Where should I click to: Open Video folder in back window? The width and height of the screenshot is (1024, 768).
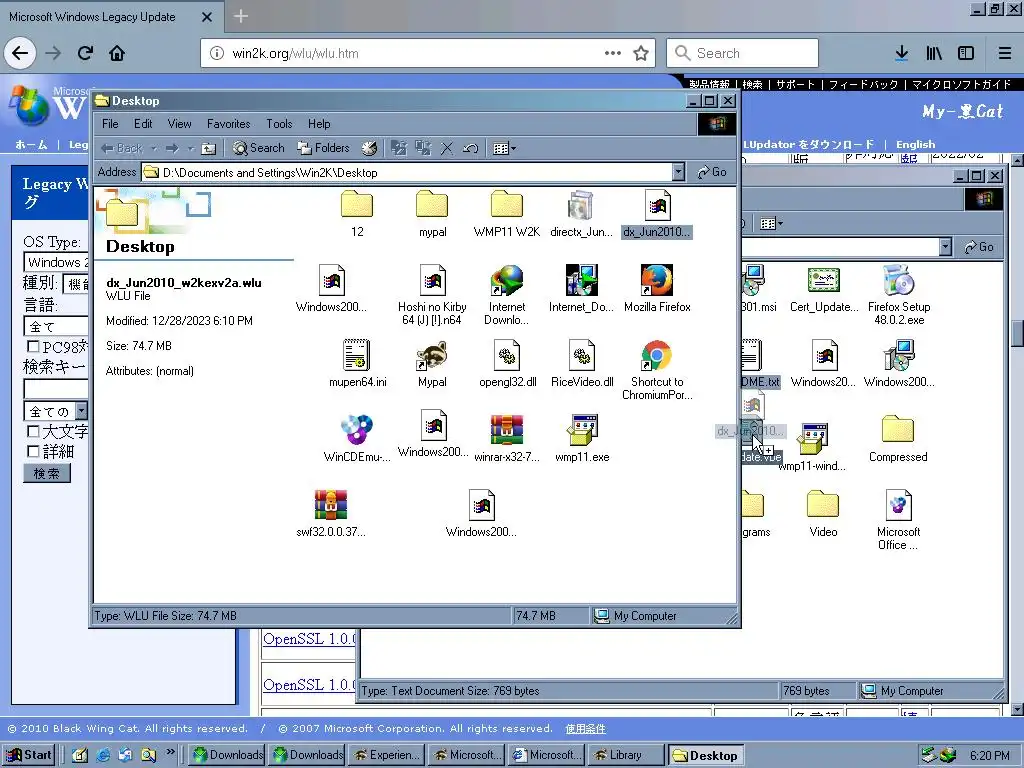[x=823, y=505]
